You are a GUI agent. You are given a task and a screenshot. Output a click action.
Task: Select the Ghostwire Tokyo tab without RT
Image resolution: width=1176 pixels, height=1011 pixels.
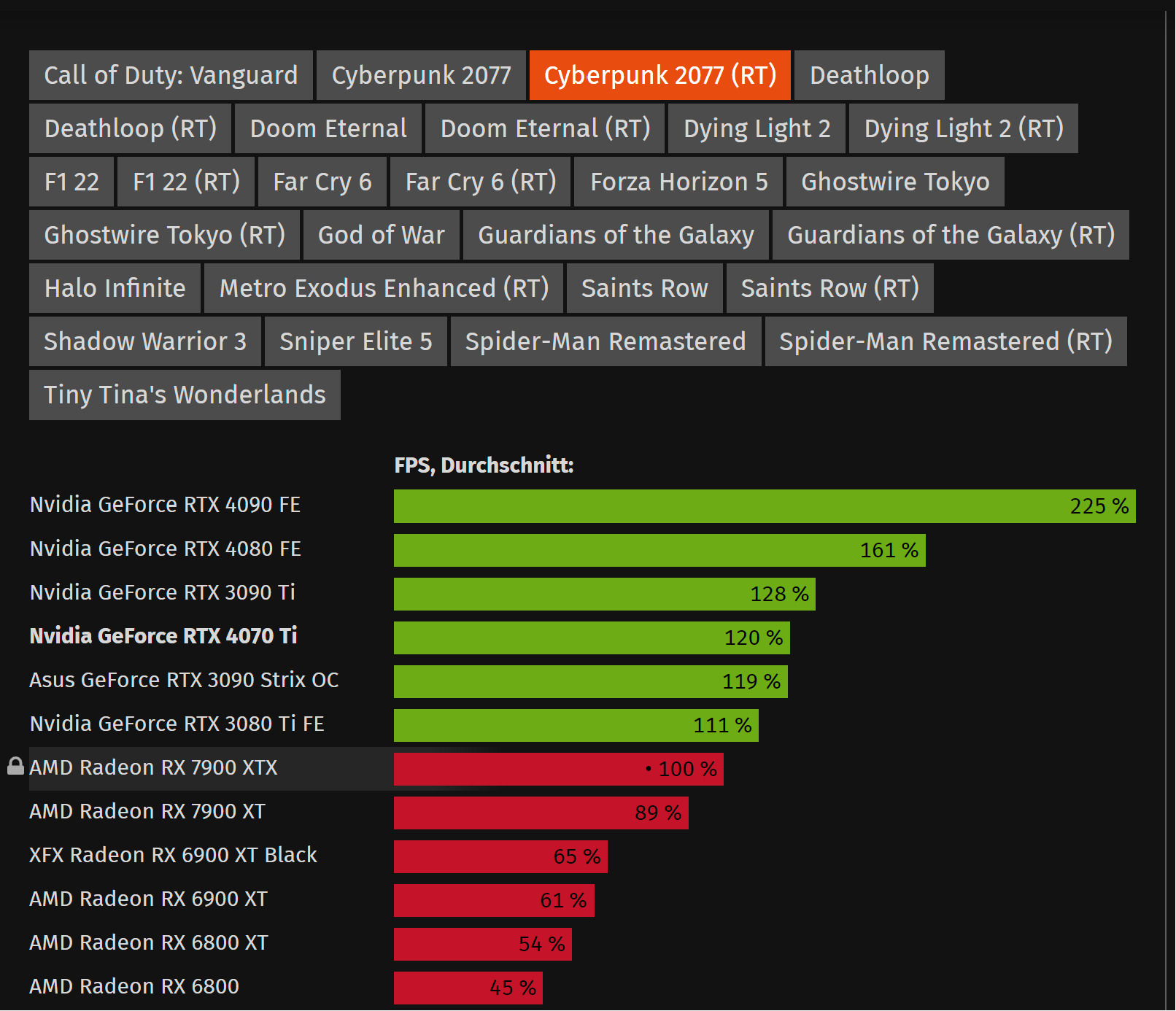pyautogui.click(x=895, y=182)
